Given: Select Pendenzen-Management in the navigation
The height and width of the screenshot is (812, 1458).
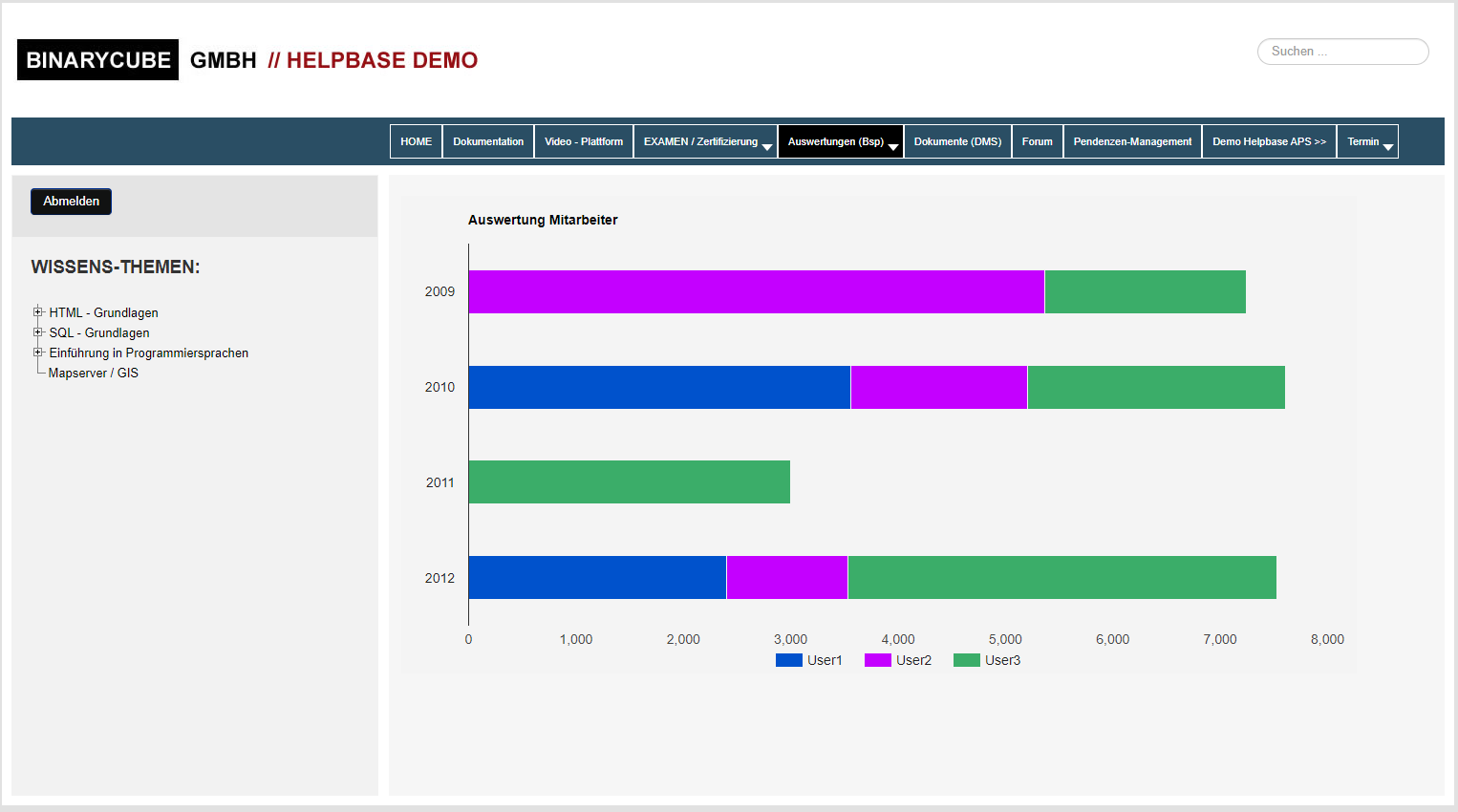Looking at the screenshot, I should [x=1132, y=141].
